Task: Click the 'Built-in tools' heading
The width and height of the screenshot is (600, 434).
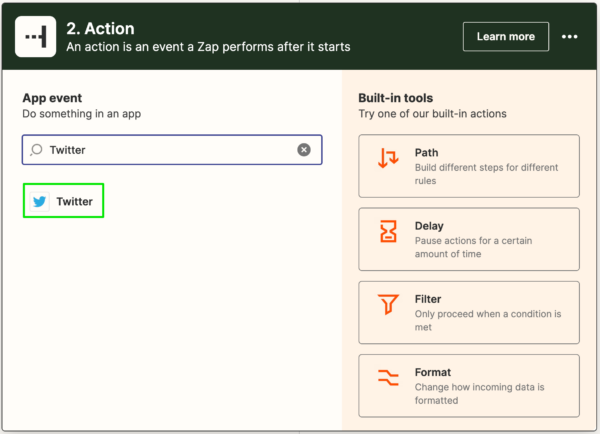Action: pos(395,98)
